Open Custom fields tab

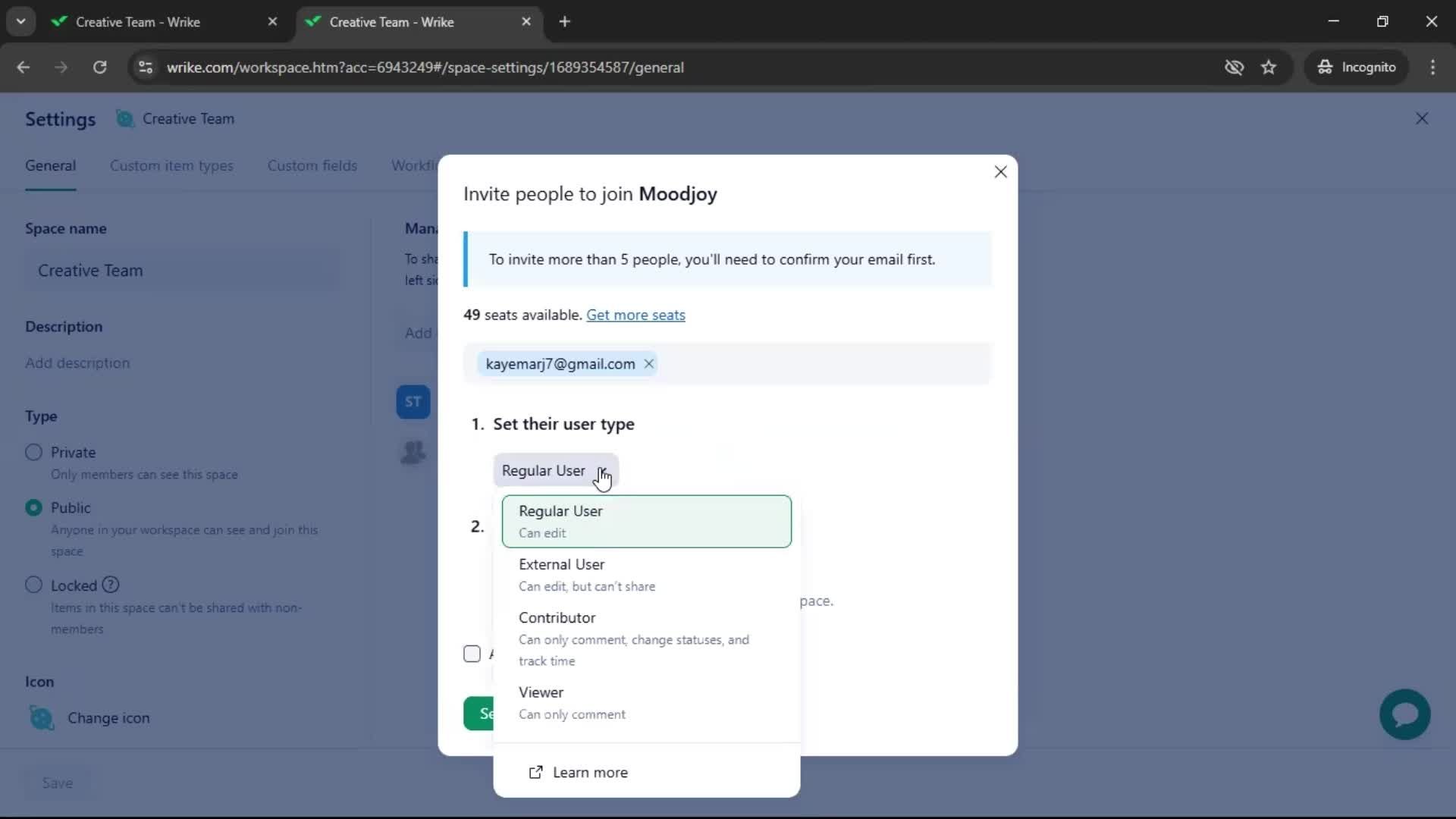point(312,165)
